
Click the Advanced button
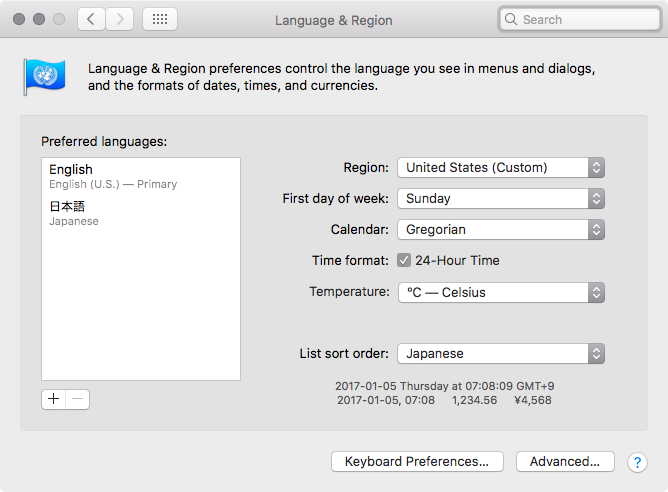click(x=564, y=462)
